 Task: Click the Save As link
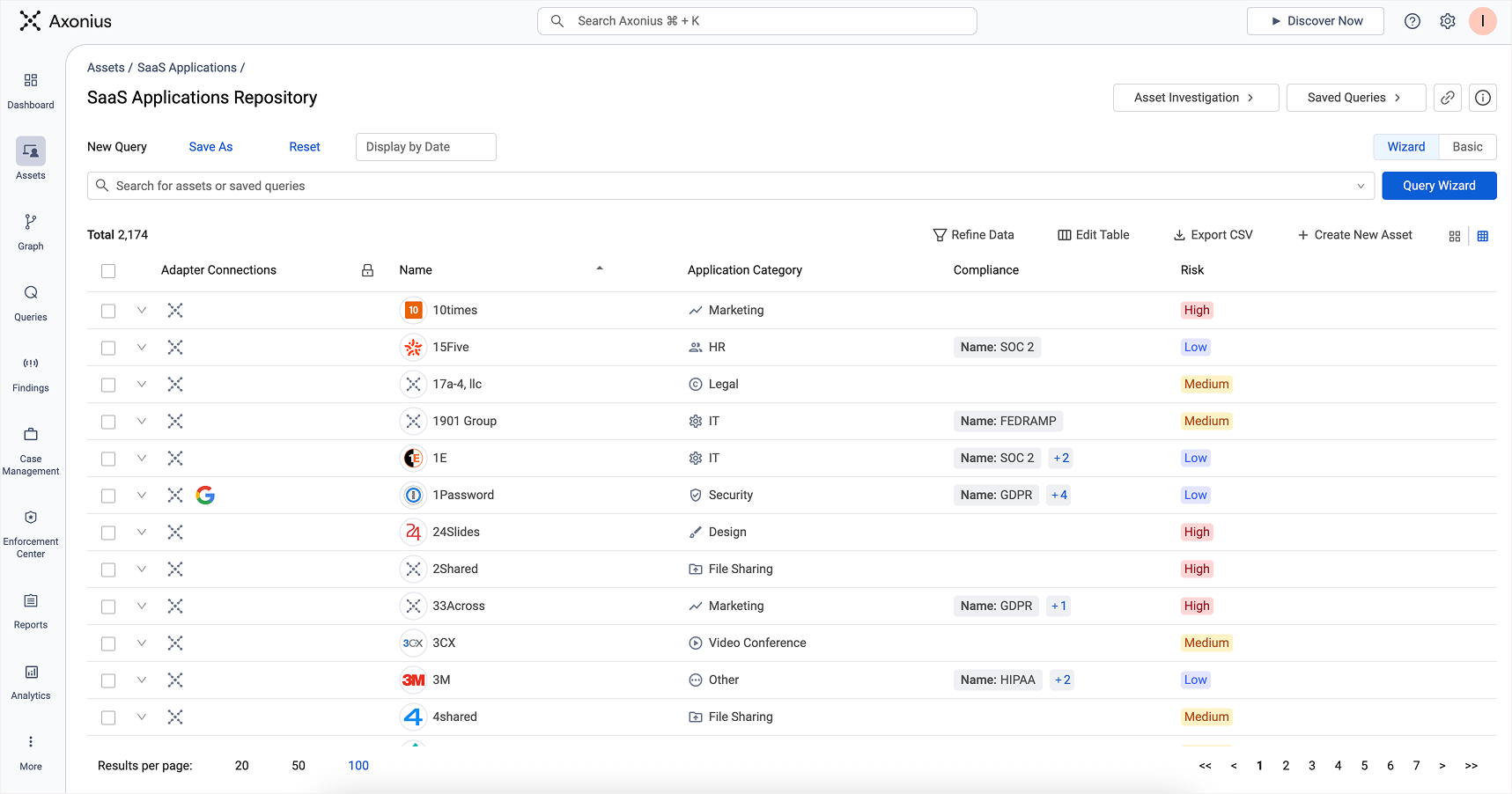point(210,147)
